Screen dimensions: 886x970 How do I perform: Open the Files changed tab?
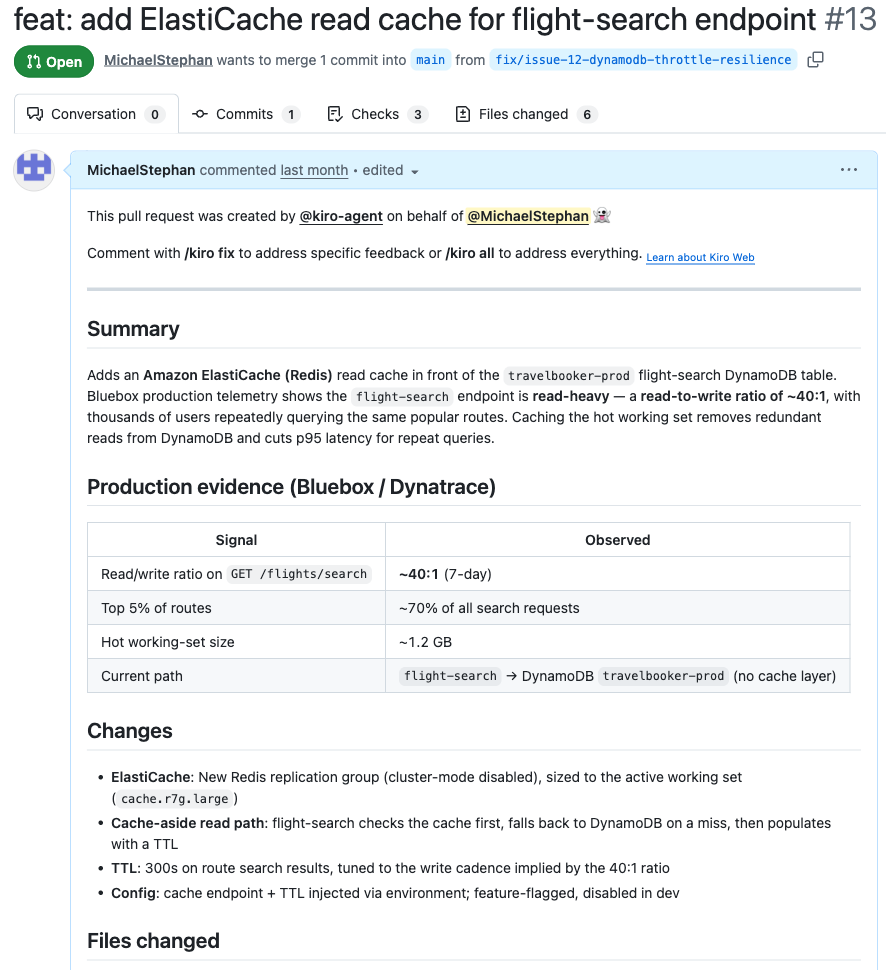click(526, 114)
